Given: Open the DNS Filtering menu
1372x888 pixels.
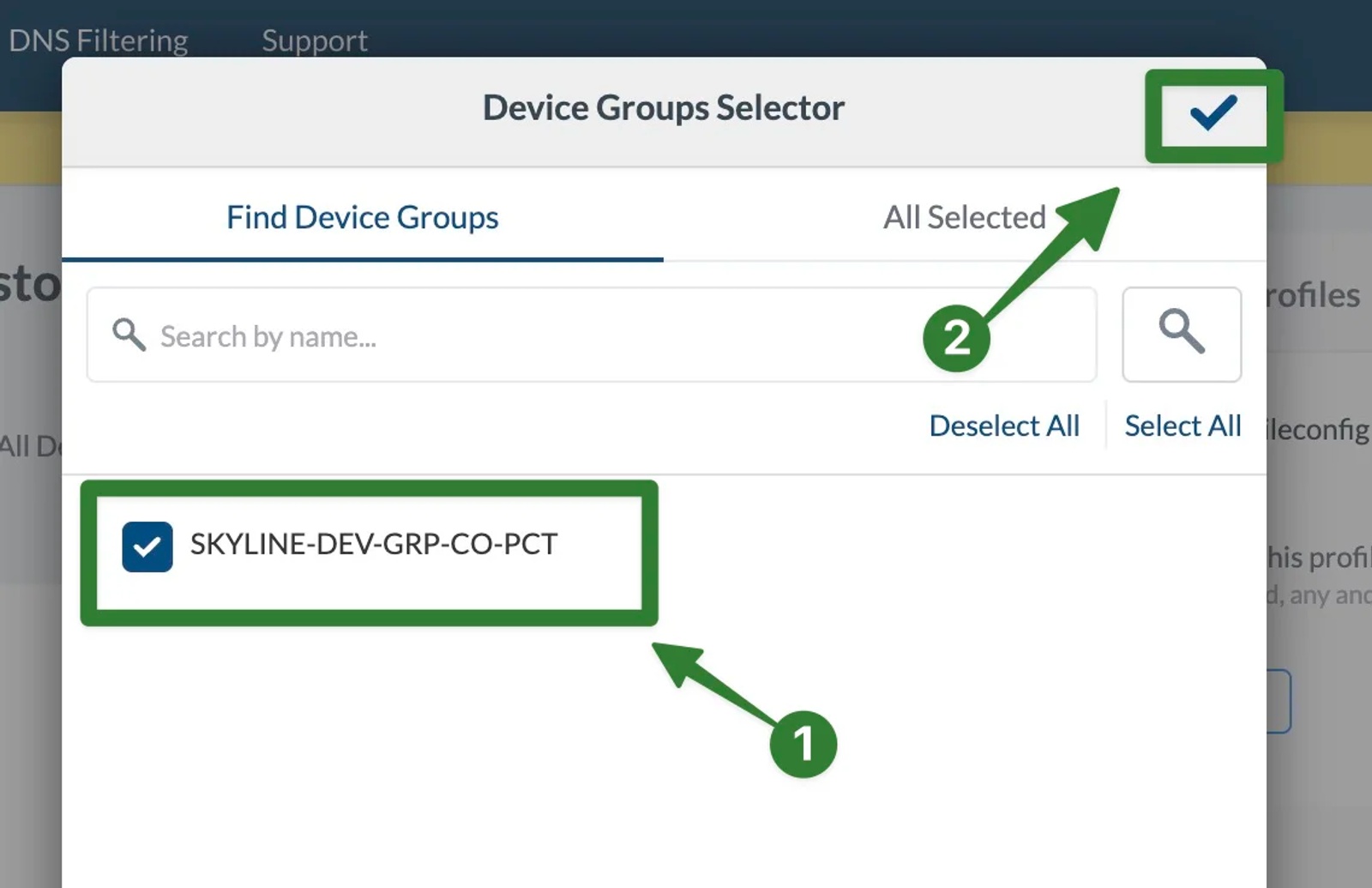Looking at the screenshot, I should tap(98, 40).
